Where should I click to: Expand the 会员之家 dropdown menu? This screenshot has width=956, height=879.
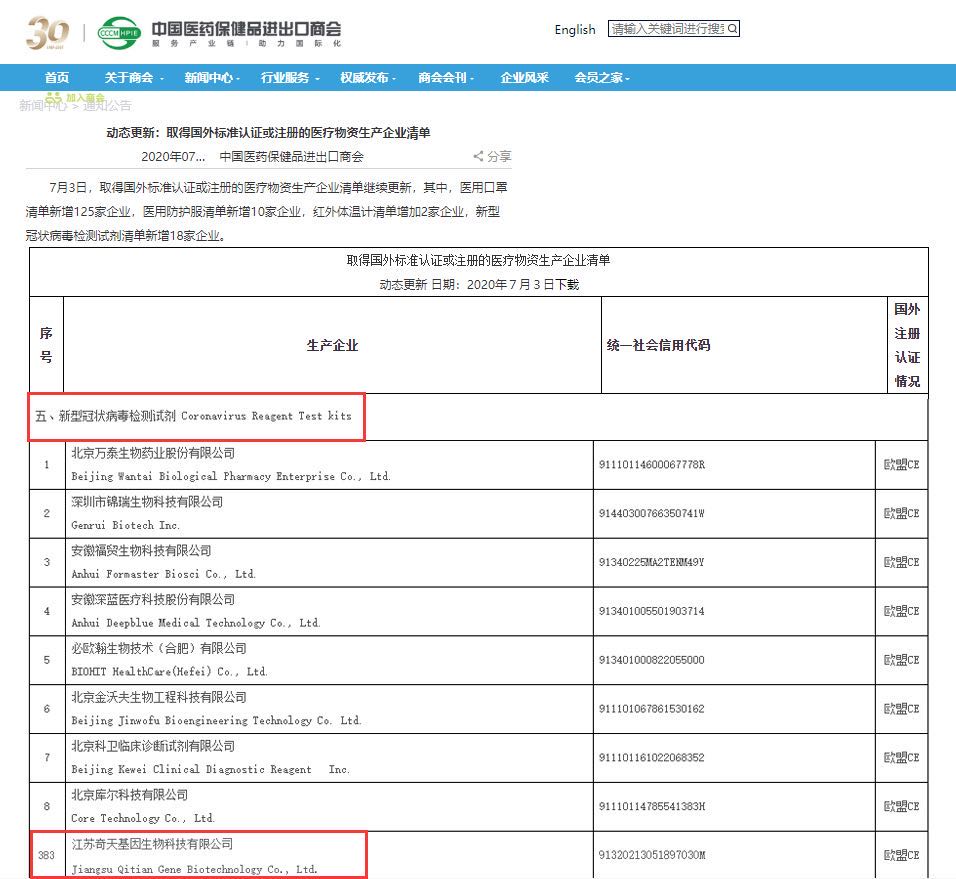[602, 77]
